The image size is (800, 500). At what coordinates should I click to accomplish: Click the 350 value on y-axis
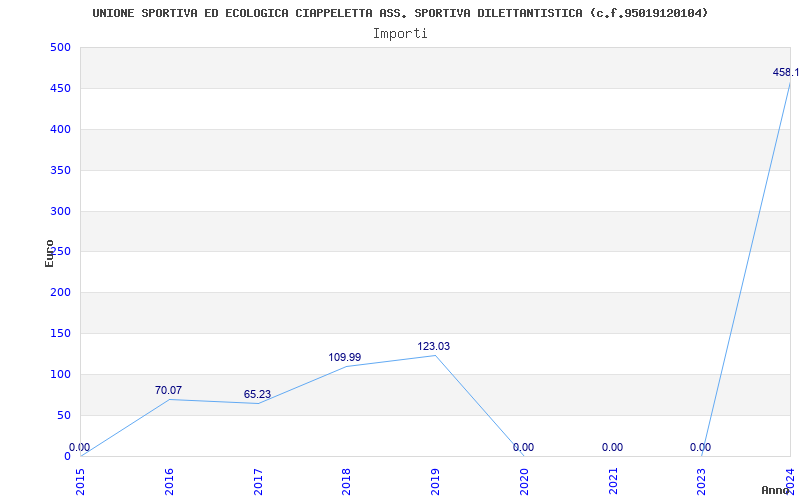click(60, 170)
